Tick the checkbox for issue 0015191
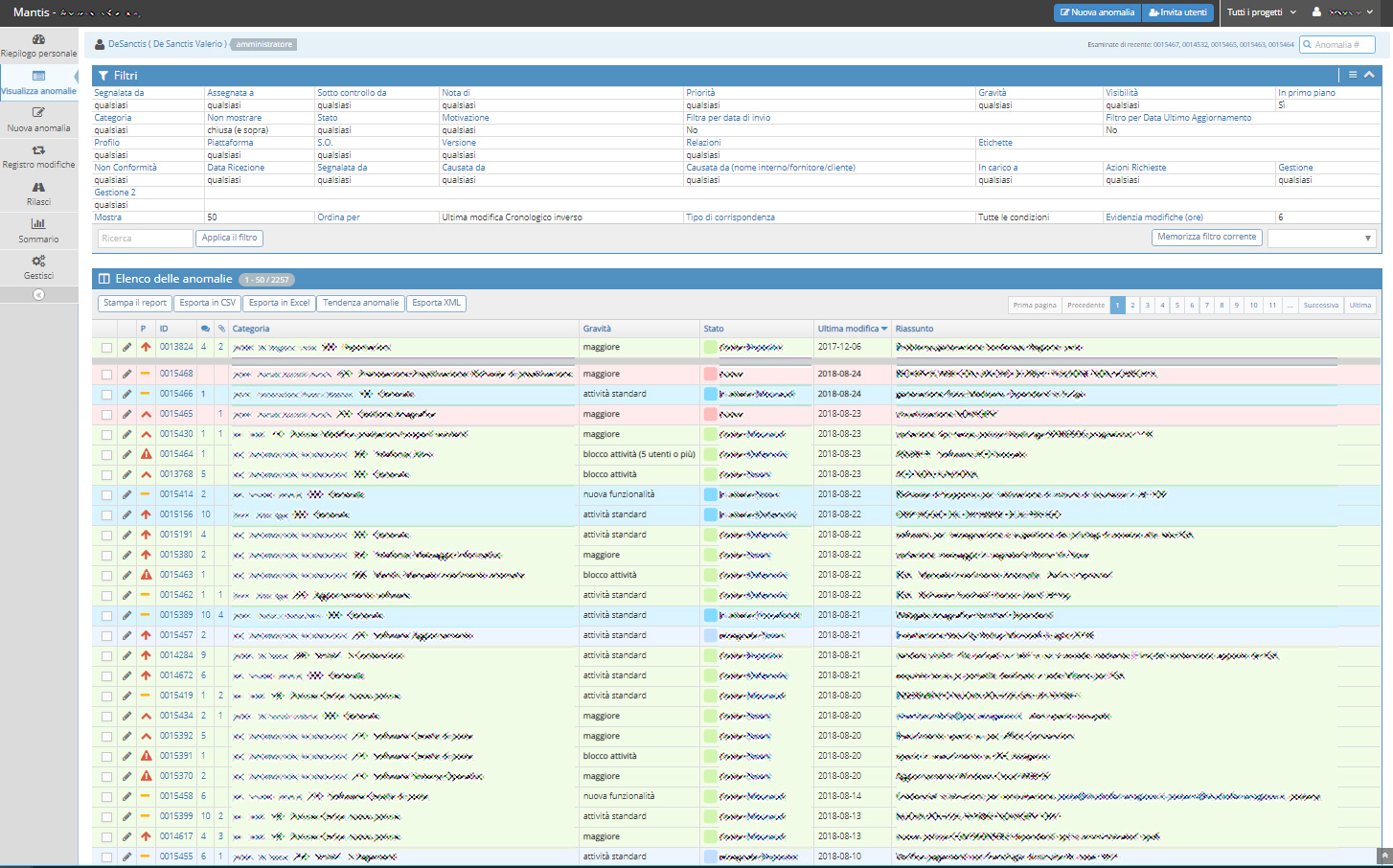The height and width of the screenshot is (868, 1393). 106,536
